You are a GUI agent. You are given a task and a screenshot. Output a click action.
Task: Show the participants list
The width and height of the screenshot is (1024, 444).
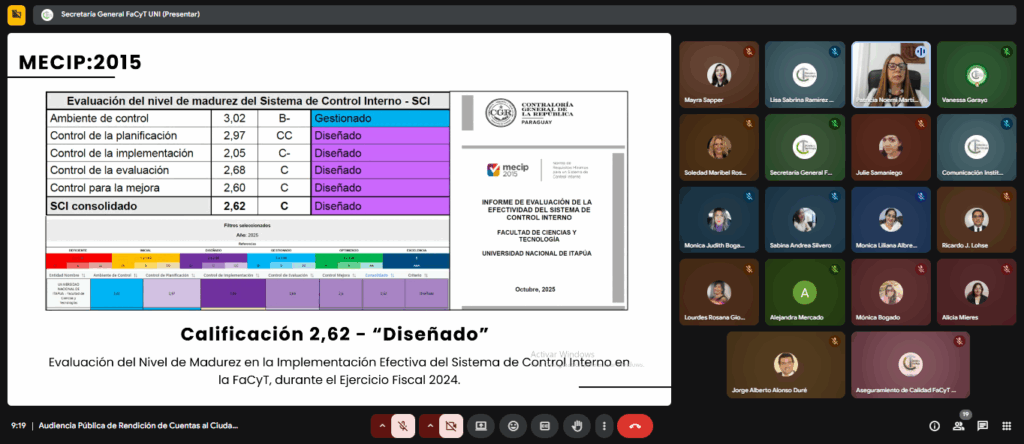click(958, 426)
